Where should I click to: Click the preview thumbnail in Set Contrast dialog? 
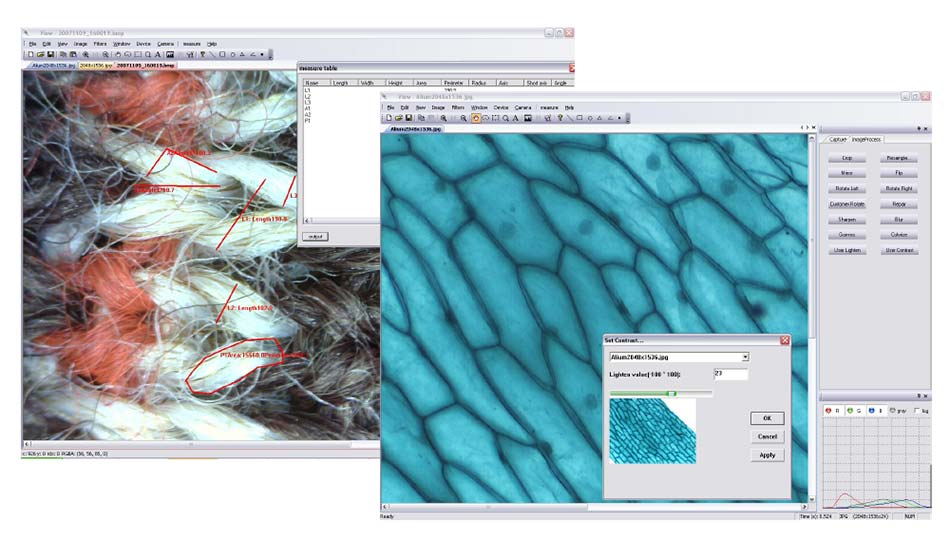pos(653,431)
